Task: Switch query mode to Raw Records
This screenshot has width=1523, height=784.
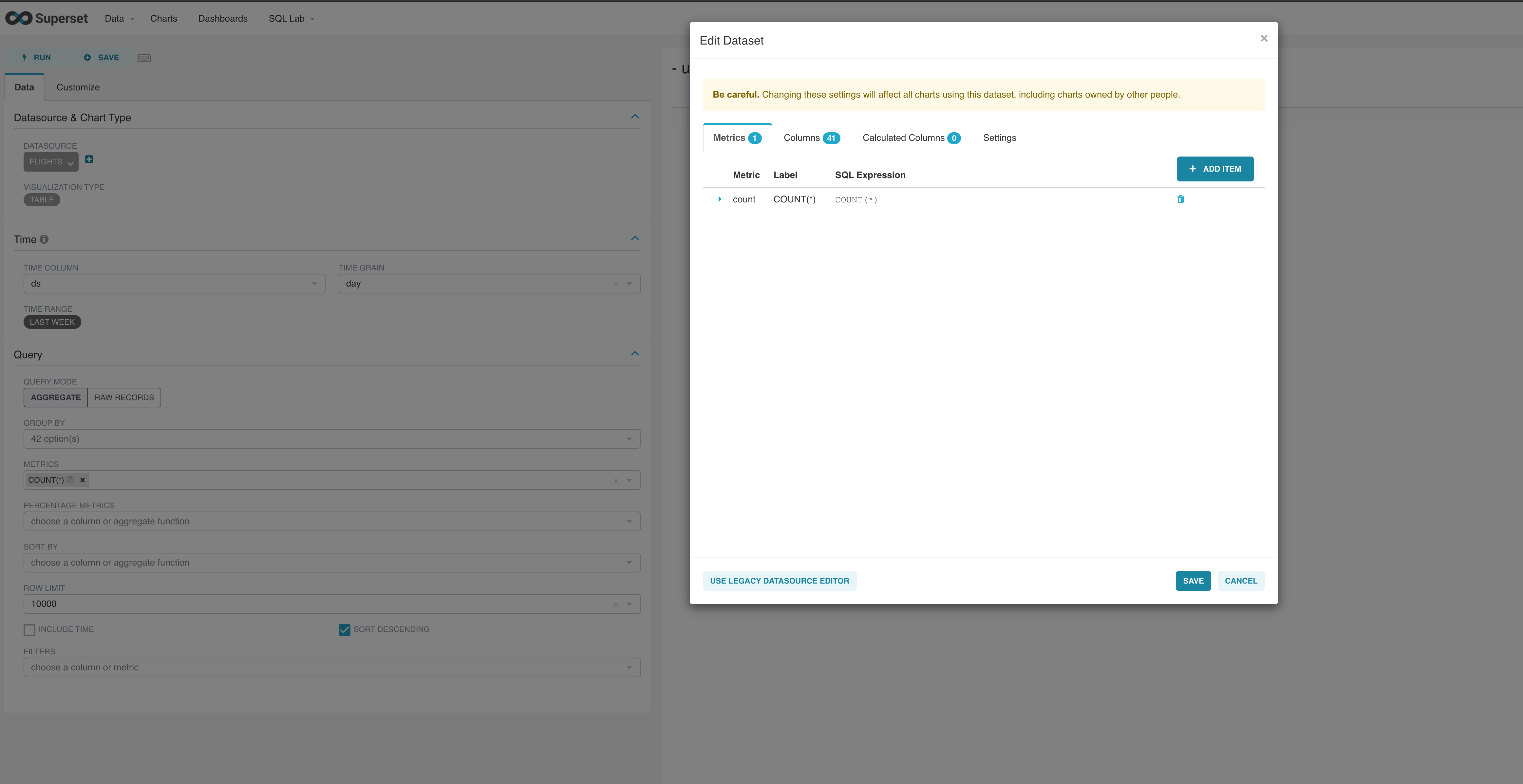Action: 124,397
